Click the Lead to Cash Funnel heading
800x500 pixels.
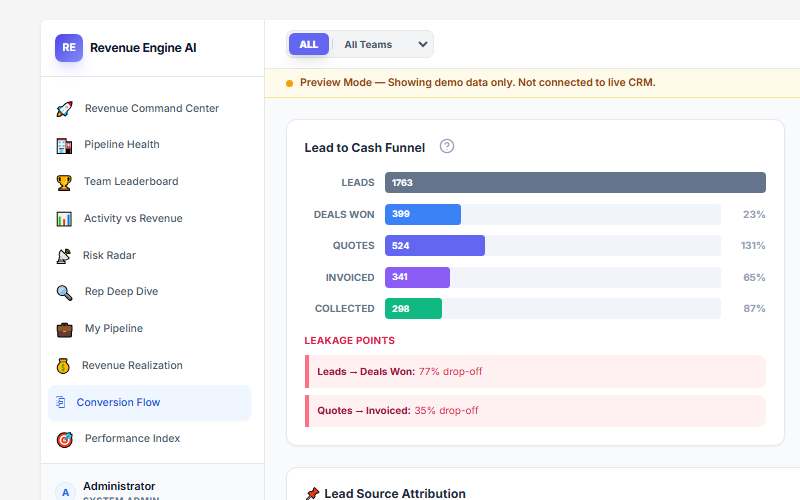(365, 147)
